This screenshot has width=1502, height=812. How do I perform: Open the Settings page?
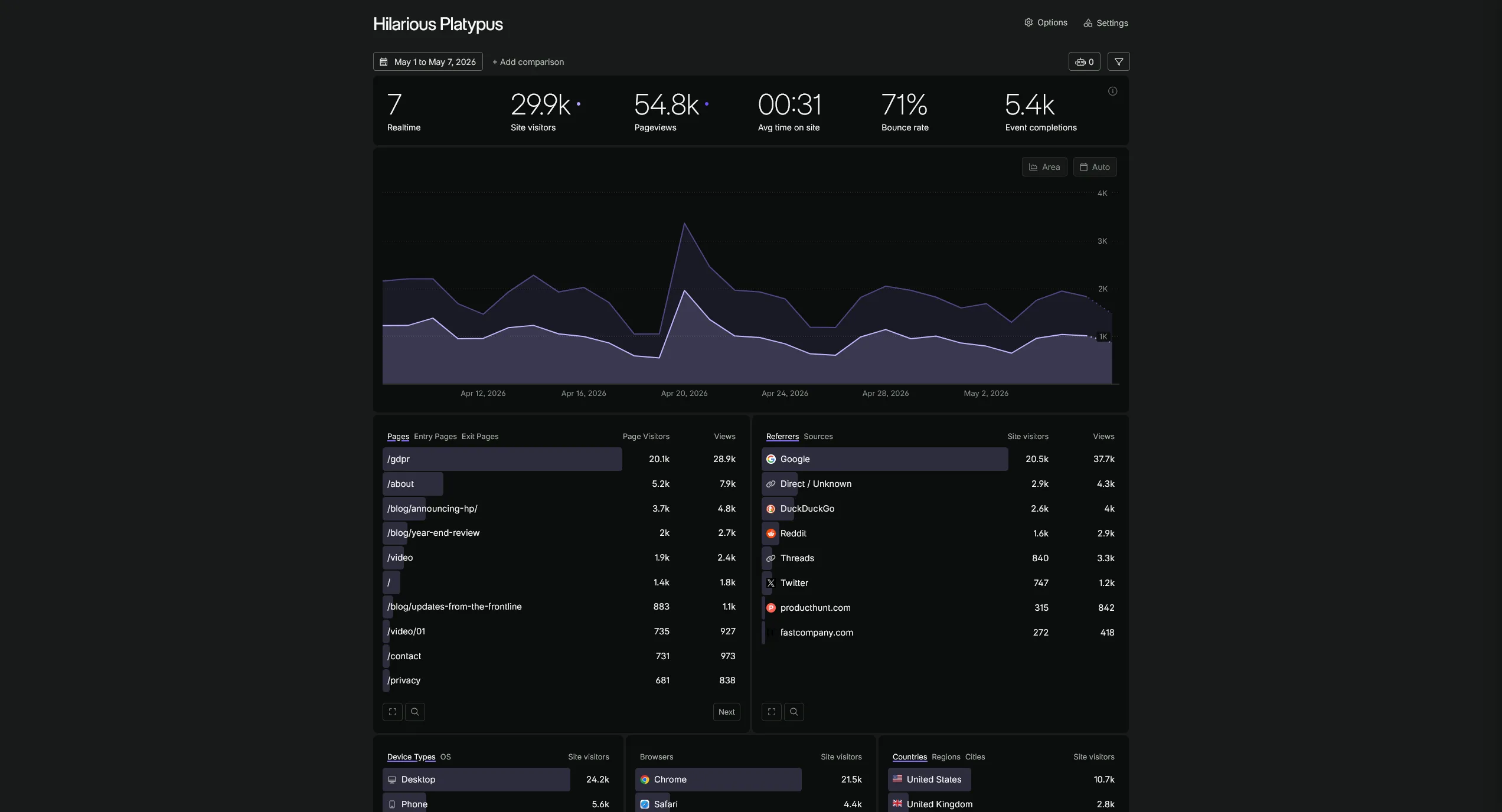click(x=1105, y=23)
